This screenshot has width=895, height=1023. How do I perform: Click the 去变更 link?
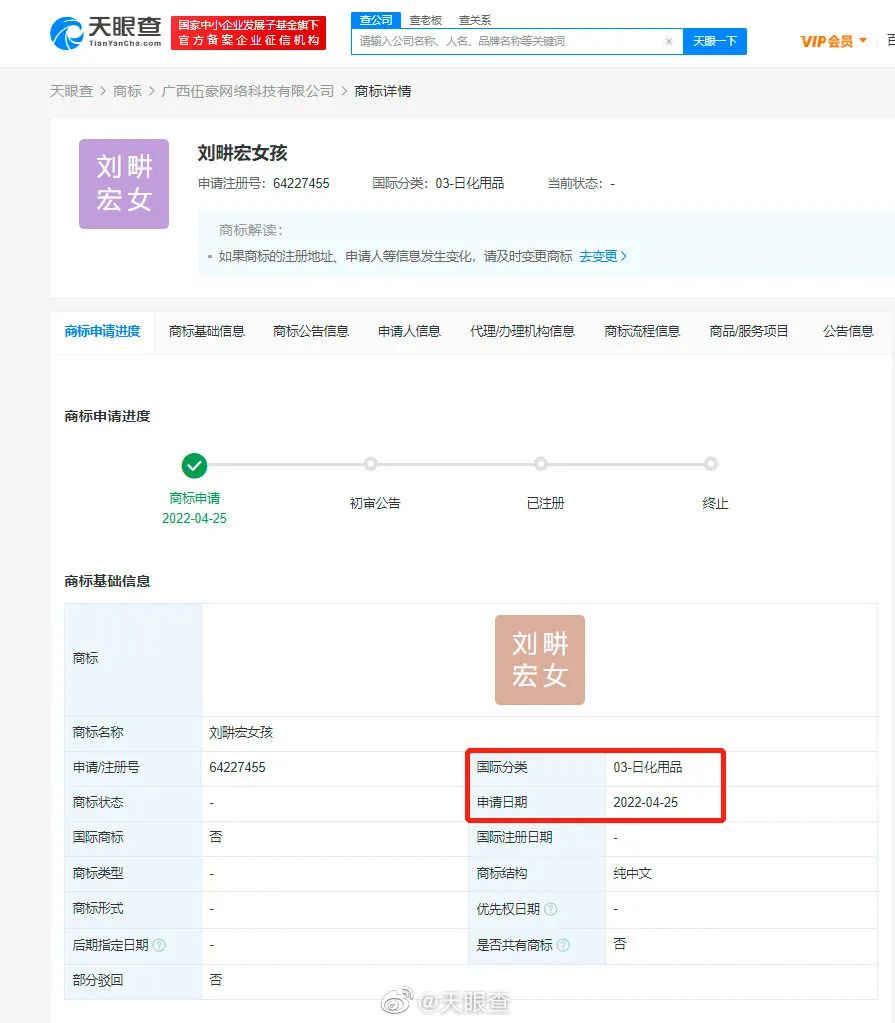click(x=602, y=256)
